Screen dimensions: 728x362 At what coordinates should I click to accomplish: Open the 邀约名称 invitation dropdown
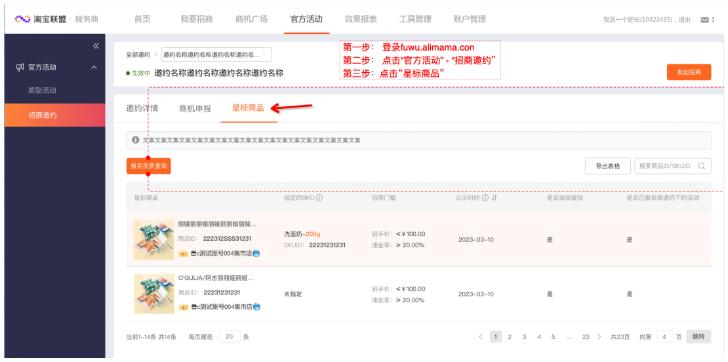click(216, 54)
